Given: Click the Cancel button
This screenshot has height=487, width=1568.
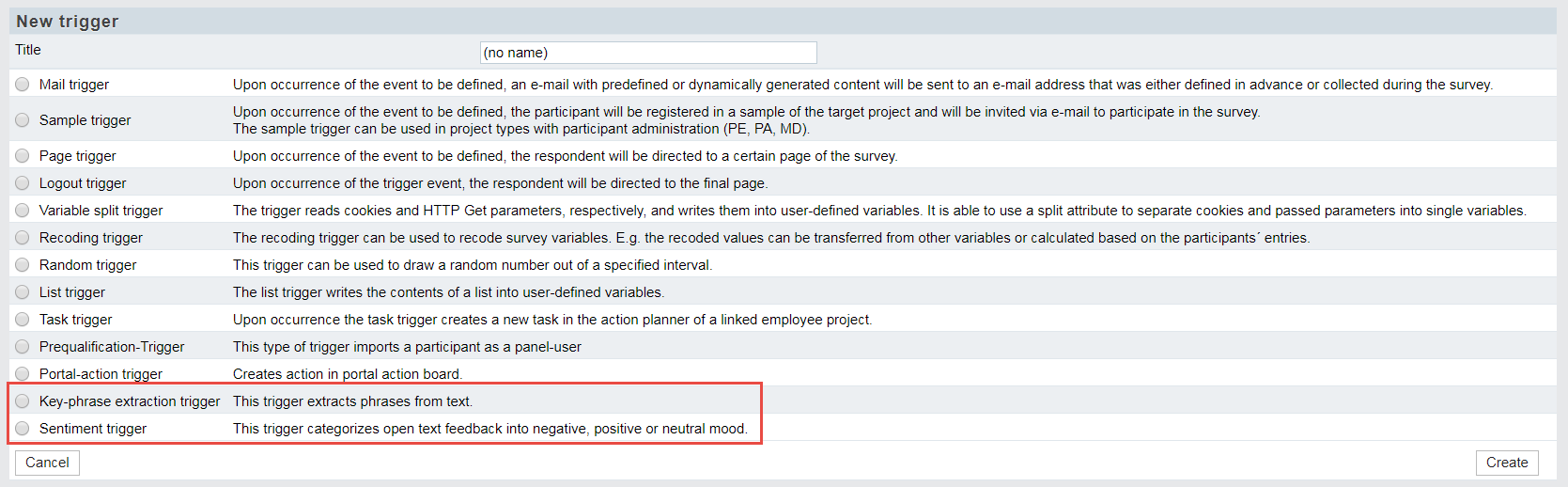Looking at the screenshot, I should pos(47,463).
